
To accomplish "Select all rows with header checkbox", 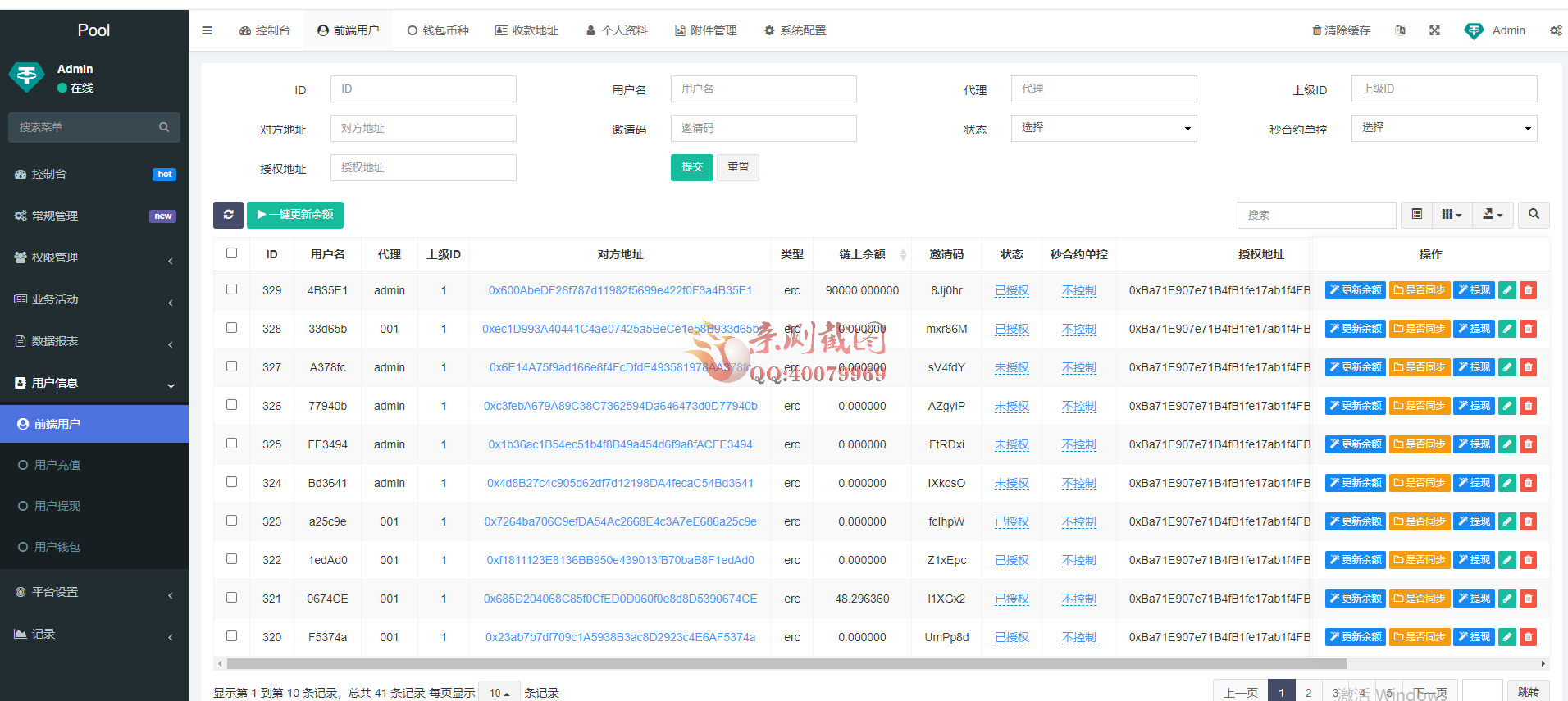I will coord(232,253).
